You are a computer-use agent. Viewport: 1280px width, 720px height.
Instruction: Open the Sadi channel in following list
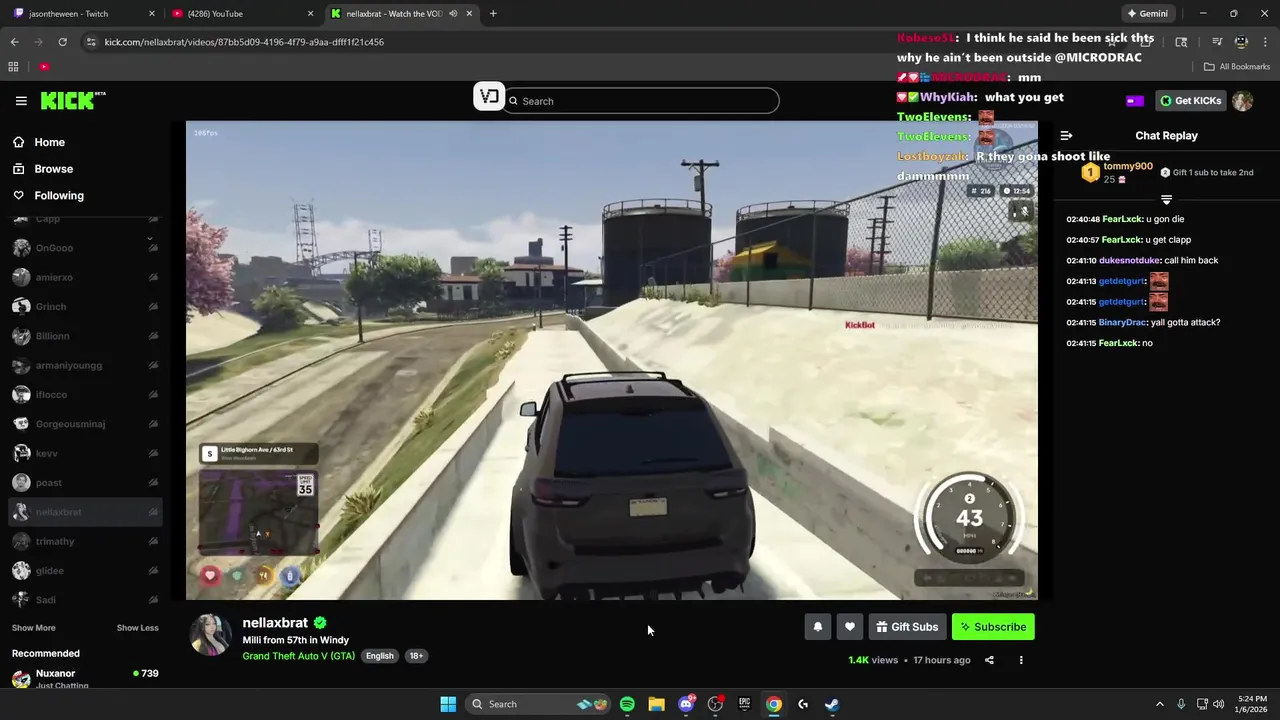[x=85, y=600]
